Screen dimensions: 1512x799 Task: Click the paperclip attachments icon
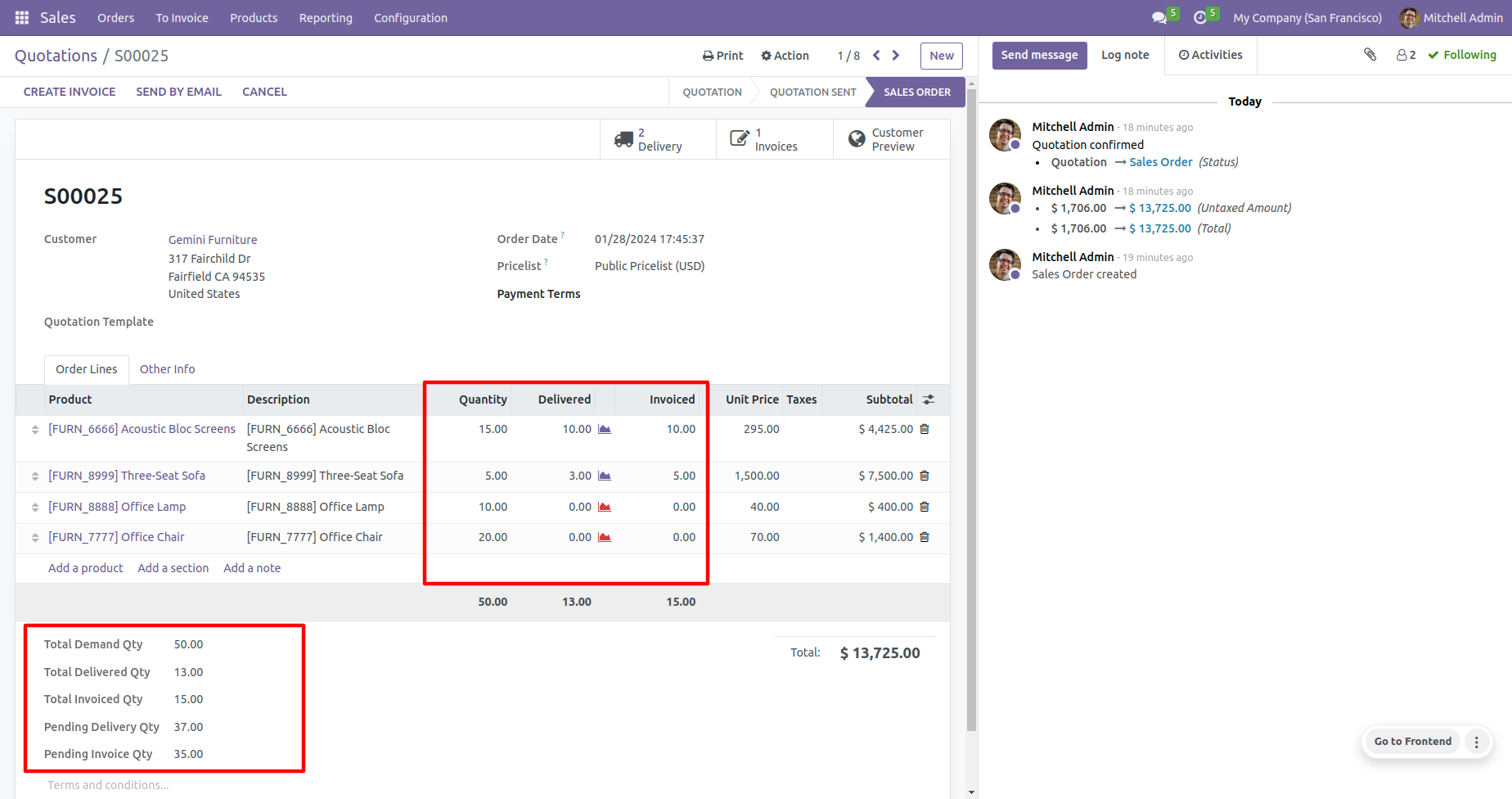coord(1370,55)
